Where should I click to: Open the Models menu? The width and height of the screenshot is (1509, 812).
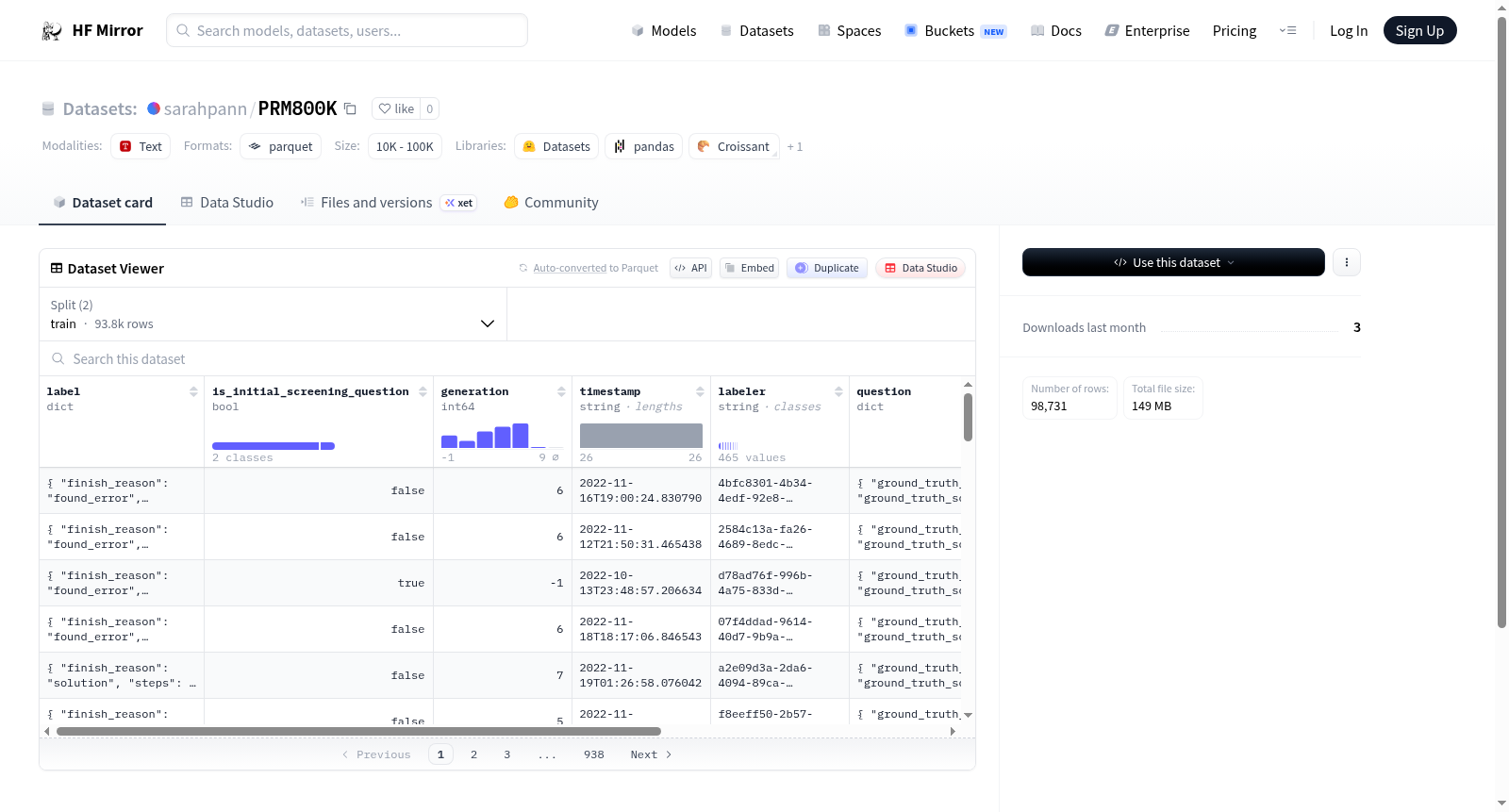point(664,30)
